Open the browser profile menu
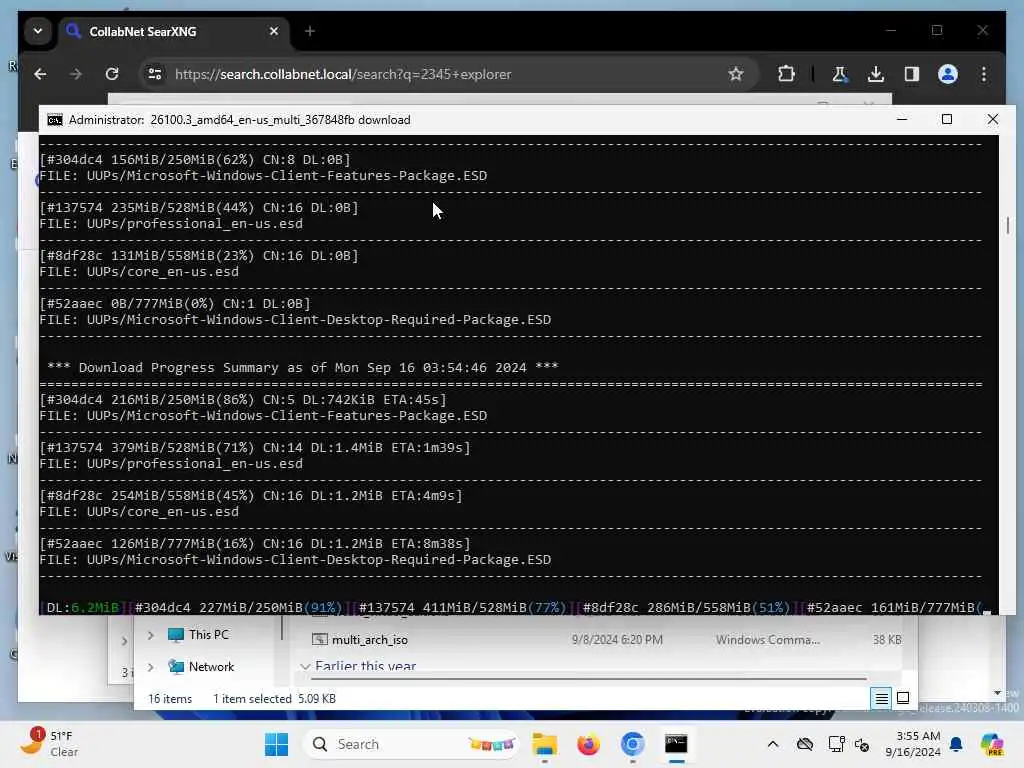1024x768 pixels. pos(948,74)
